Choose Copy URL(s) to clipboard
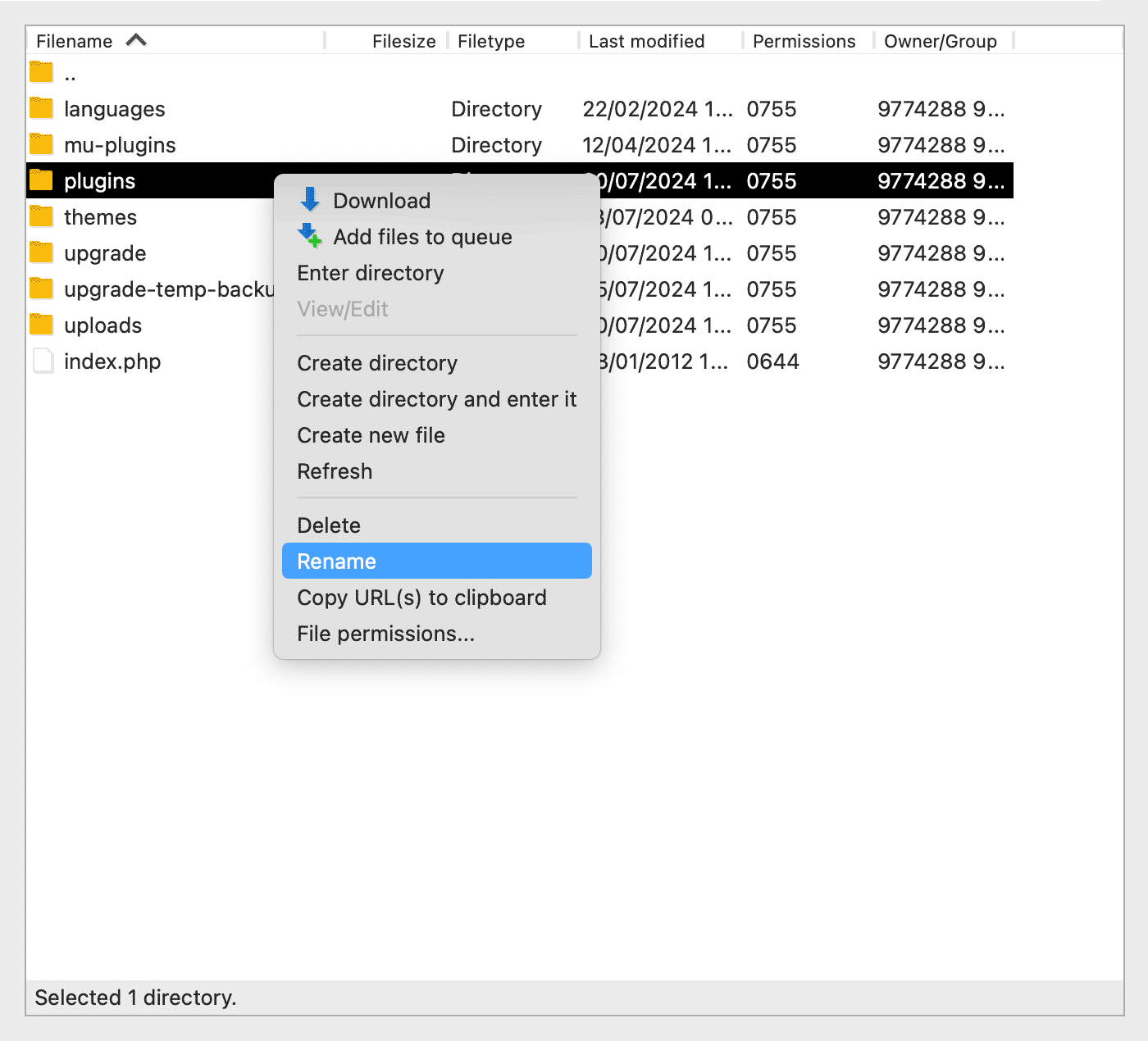1148x1041 pixels. pyautogui.click(x=437, y=597)
